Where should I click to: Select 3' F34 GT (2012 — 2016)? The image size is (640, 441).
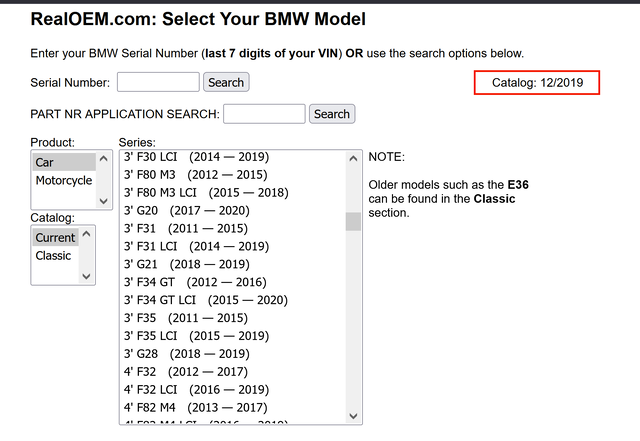coord(233,283)
